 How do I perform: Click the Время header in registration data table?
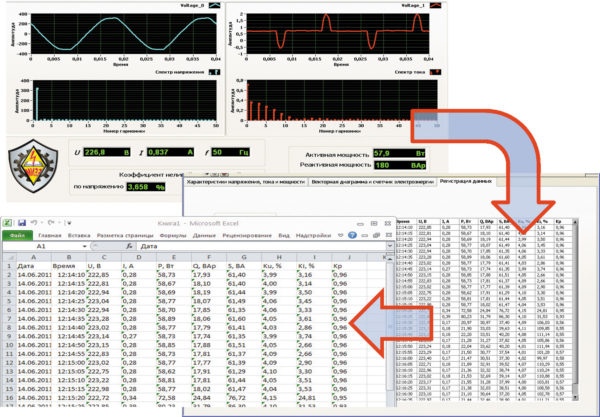point(404,221)
